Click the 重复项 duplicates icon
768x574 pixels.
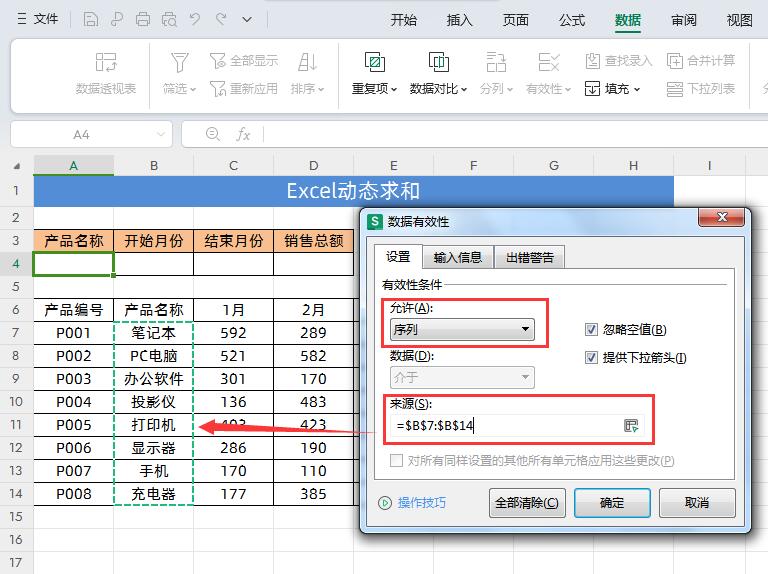pos(375,62)
